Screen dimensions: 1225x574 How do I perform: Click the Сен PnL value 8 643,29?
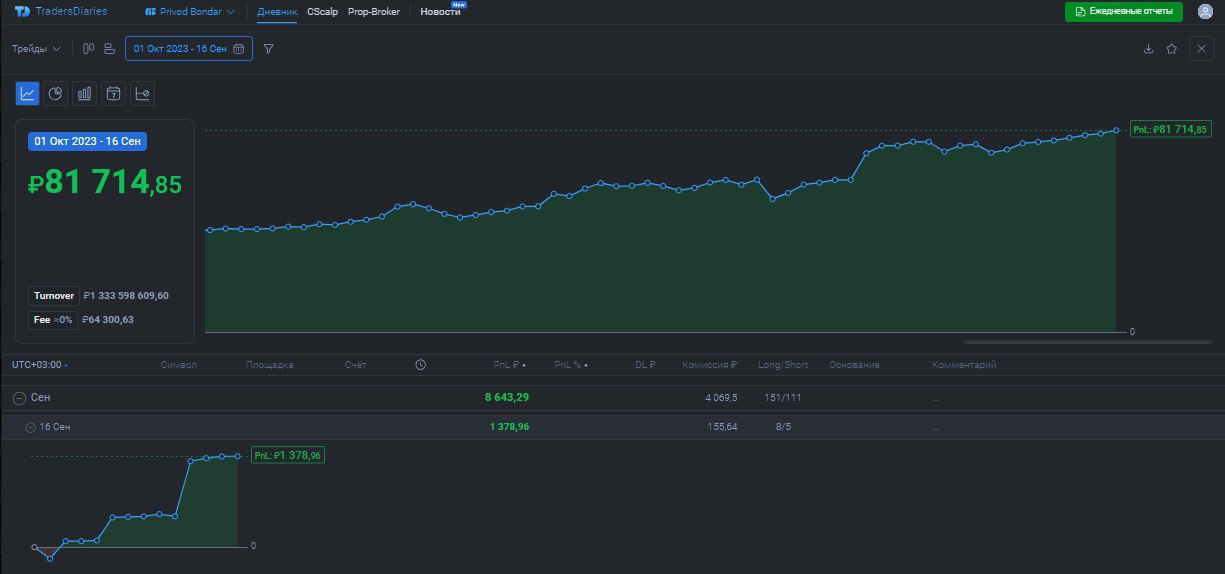coord(507,398)
